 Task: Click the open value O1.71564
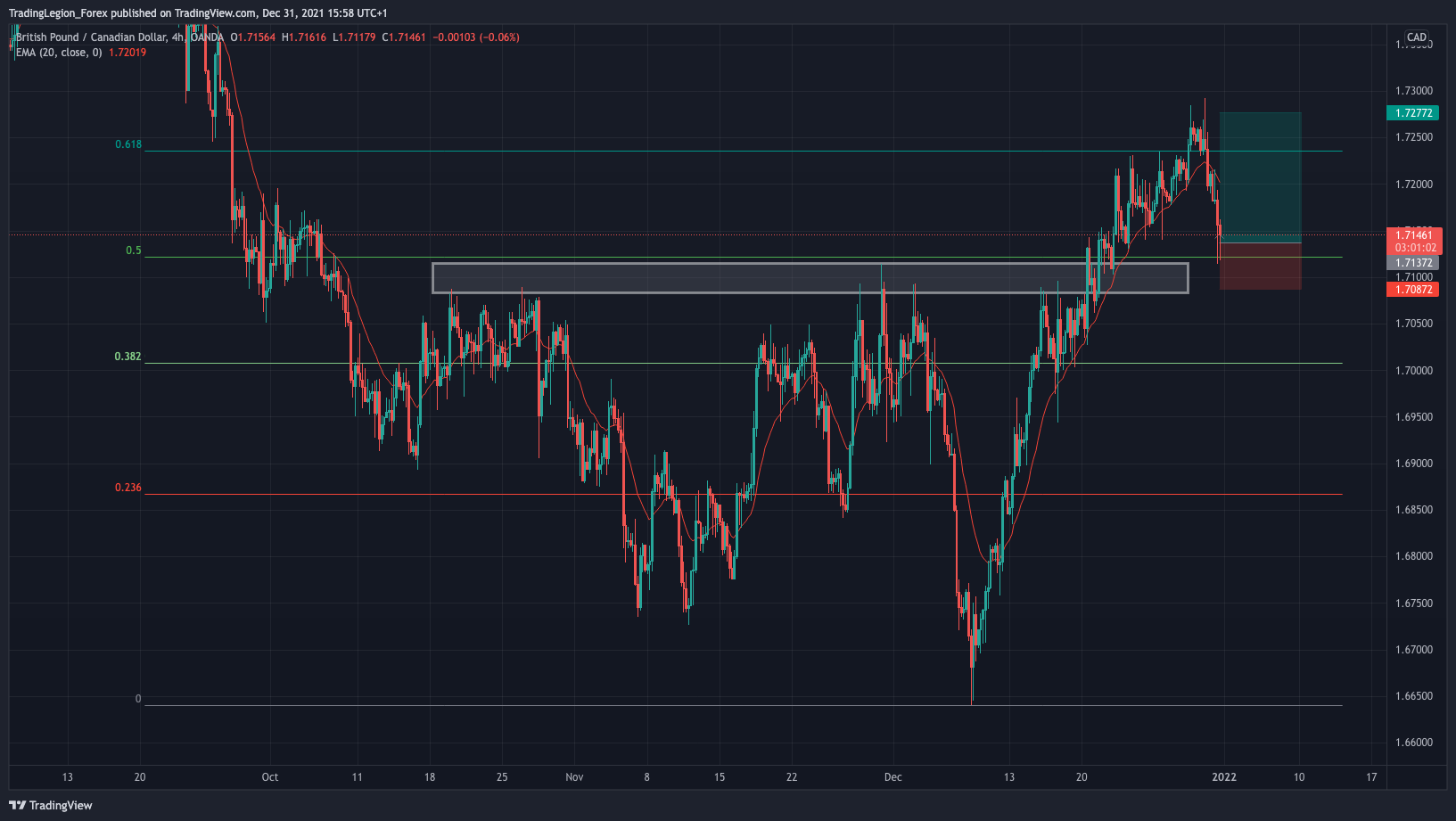(x=253, y=37)
